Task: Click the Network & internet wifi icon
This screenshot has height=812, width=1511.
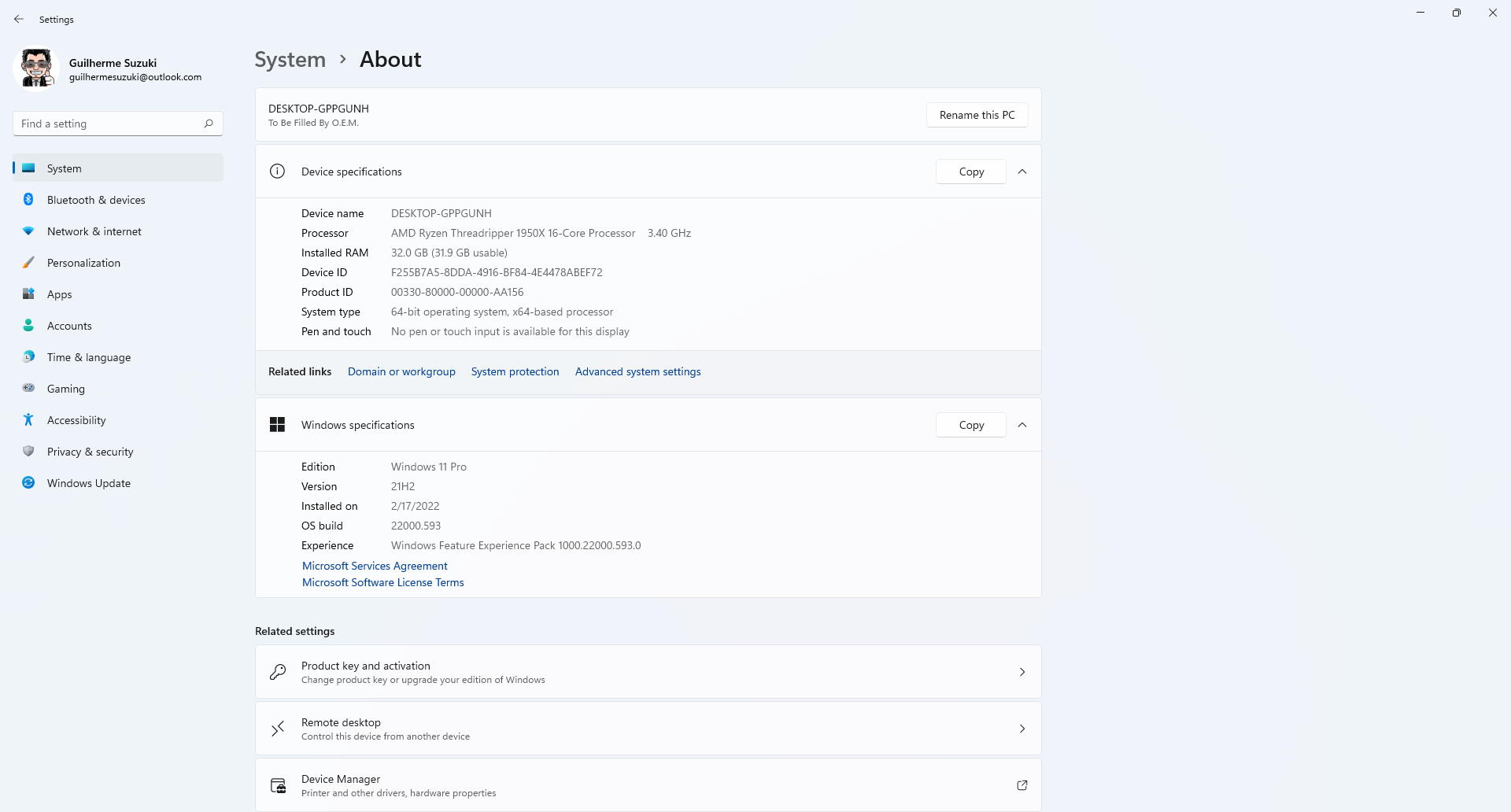Action: tap(28, 231)
